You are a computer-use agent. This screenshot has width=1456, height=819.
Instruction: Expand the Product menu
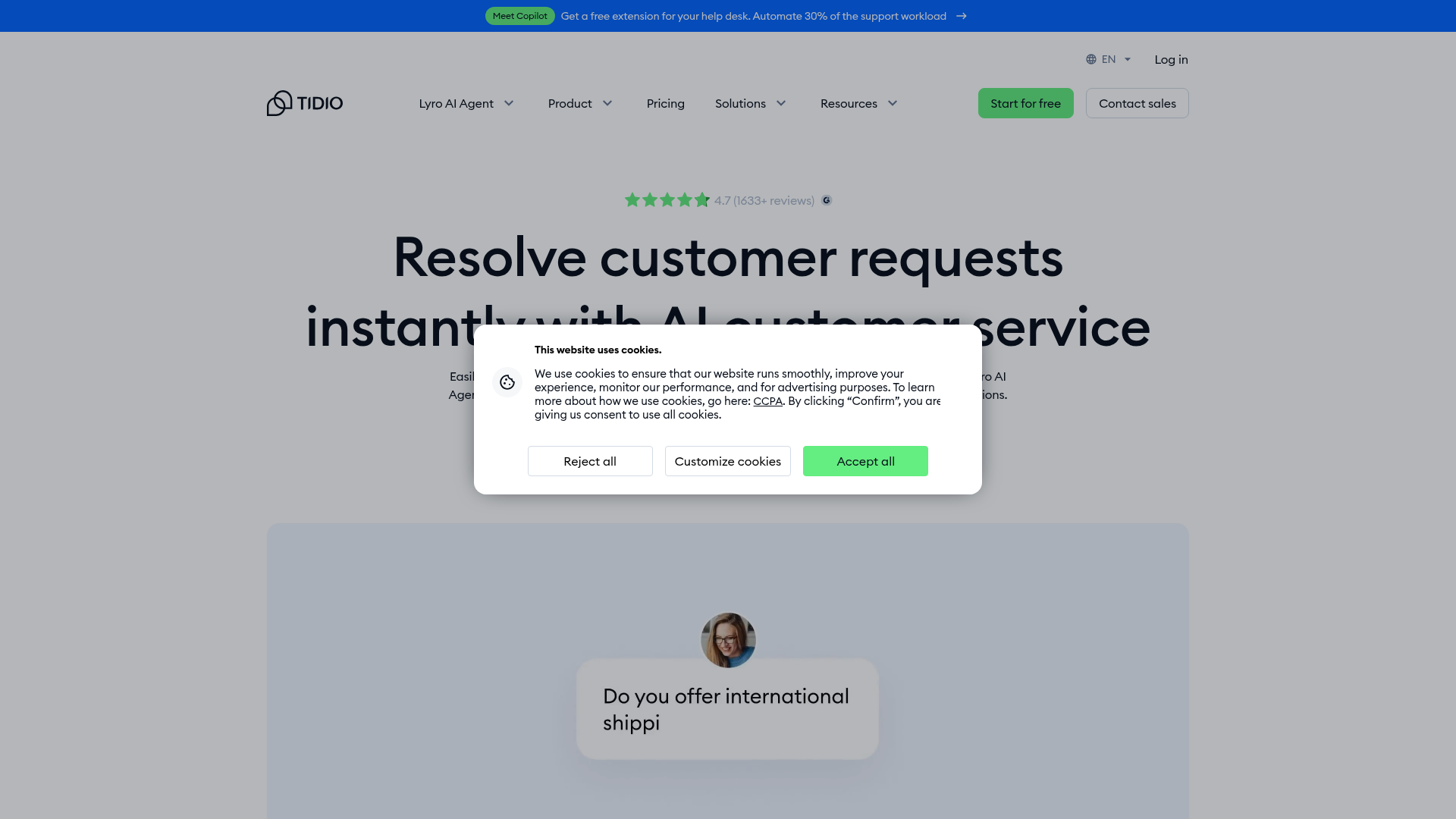tap(580, 103)
